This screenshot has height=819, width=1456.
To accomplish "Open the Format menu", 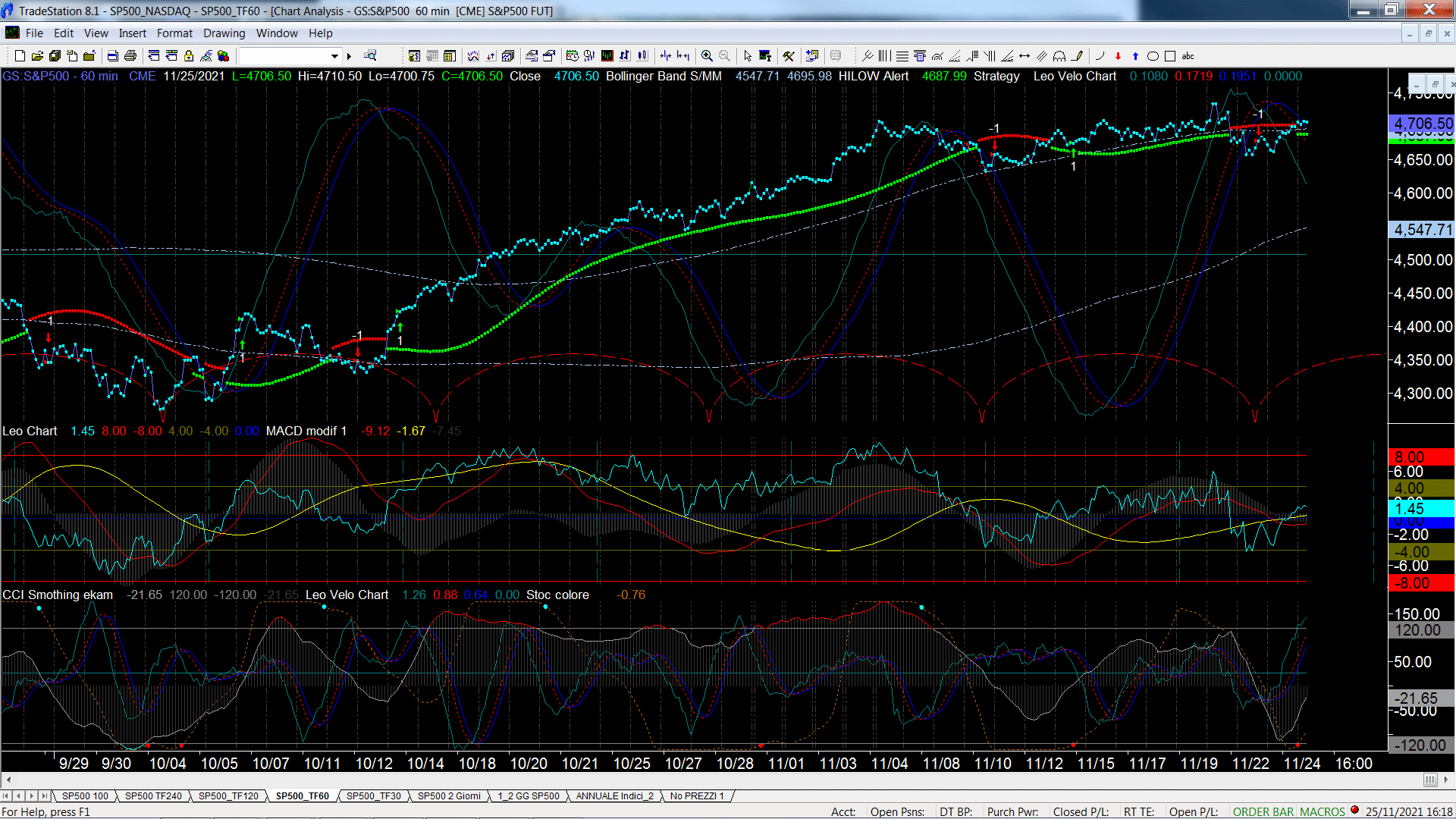I will tap(175, 33).
